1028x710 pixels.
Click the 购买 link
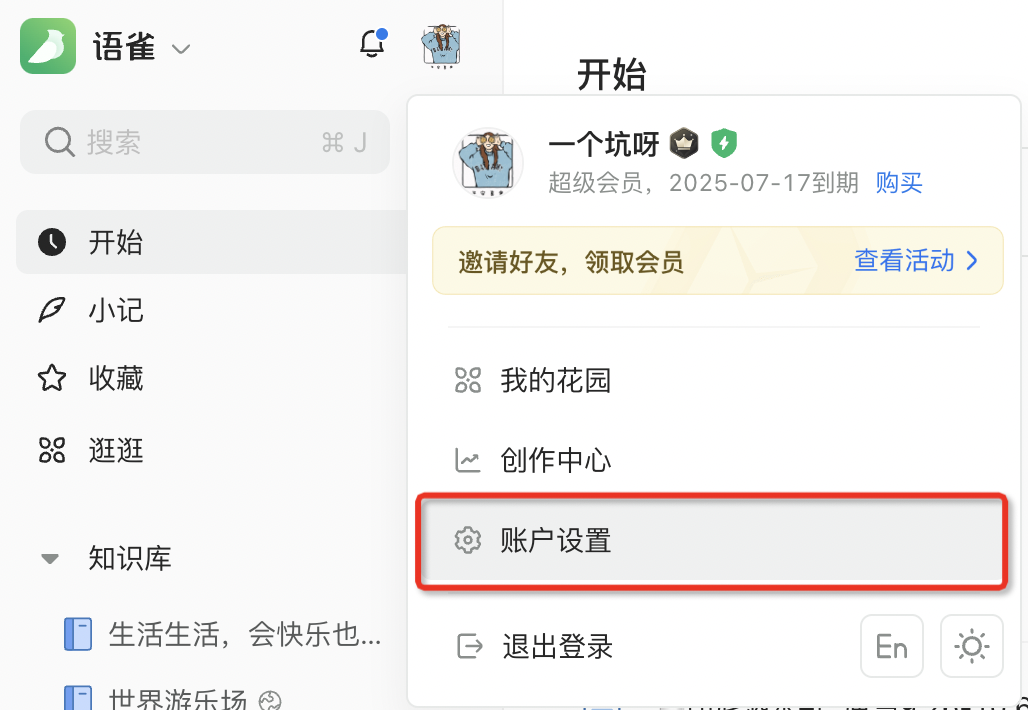coord(899,182)
